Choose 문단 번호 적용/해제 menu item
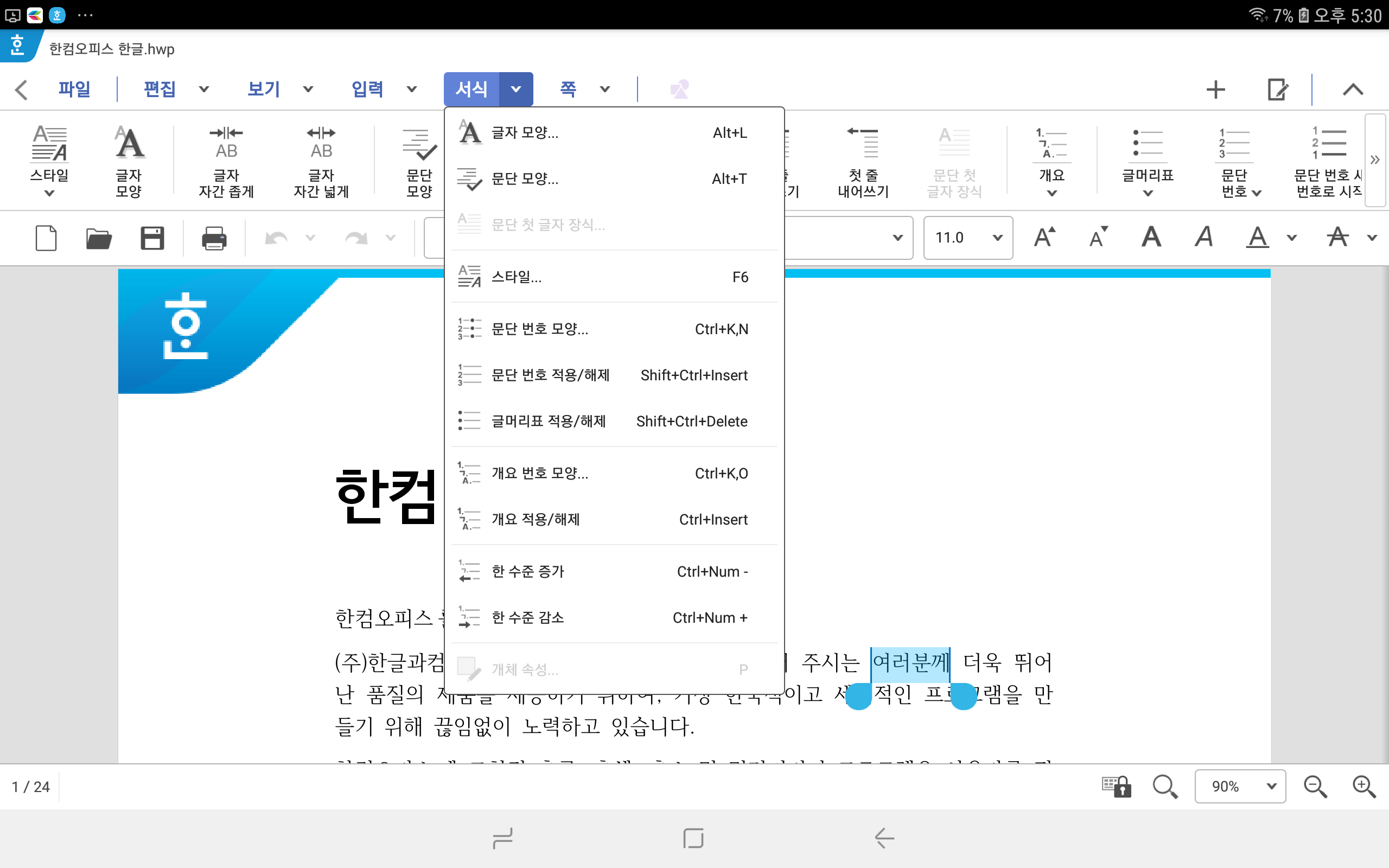Screen dimensions: 1389x868 614,375
